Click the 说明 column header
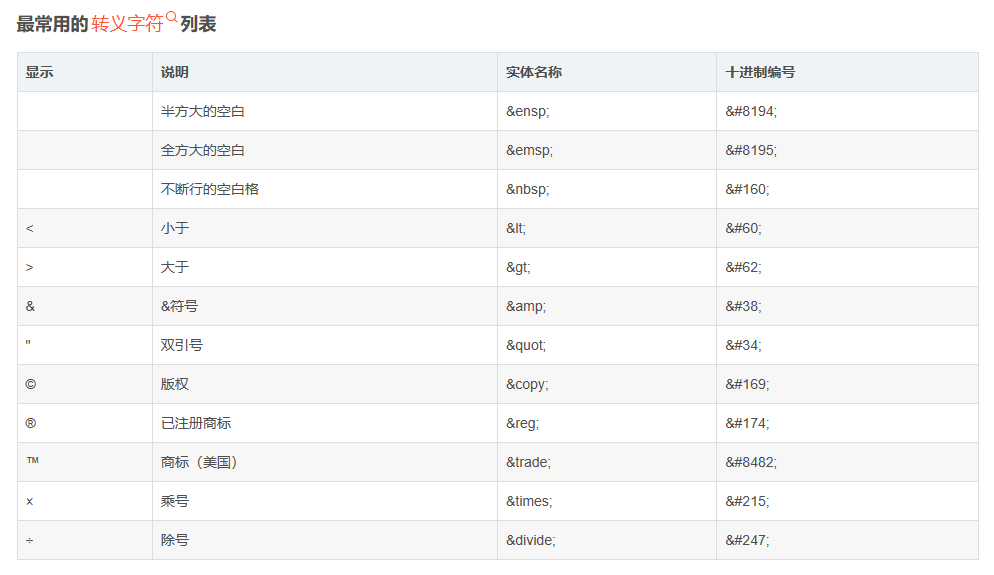Viewport: 994px width, 575px height. coord(175,72)
